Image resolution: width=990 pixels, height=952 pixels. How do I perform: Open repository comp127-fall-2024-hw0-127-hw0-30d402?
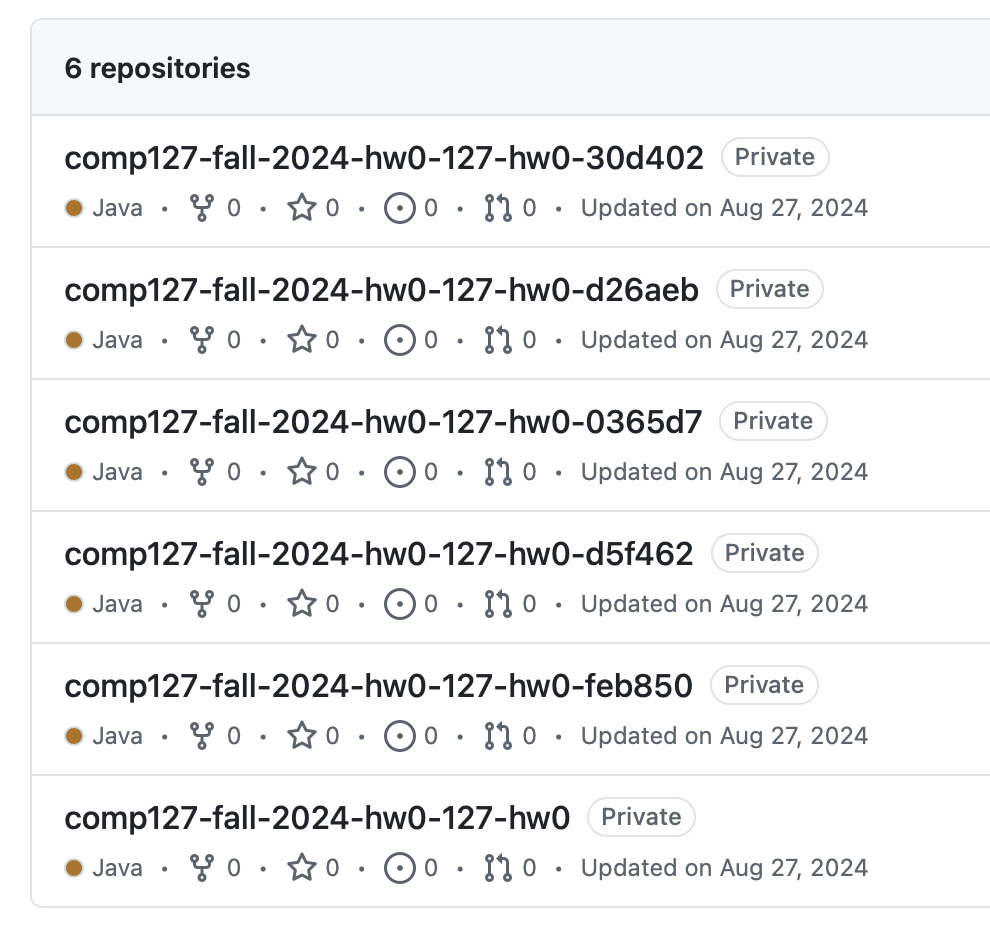pos(384,158)
